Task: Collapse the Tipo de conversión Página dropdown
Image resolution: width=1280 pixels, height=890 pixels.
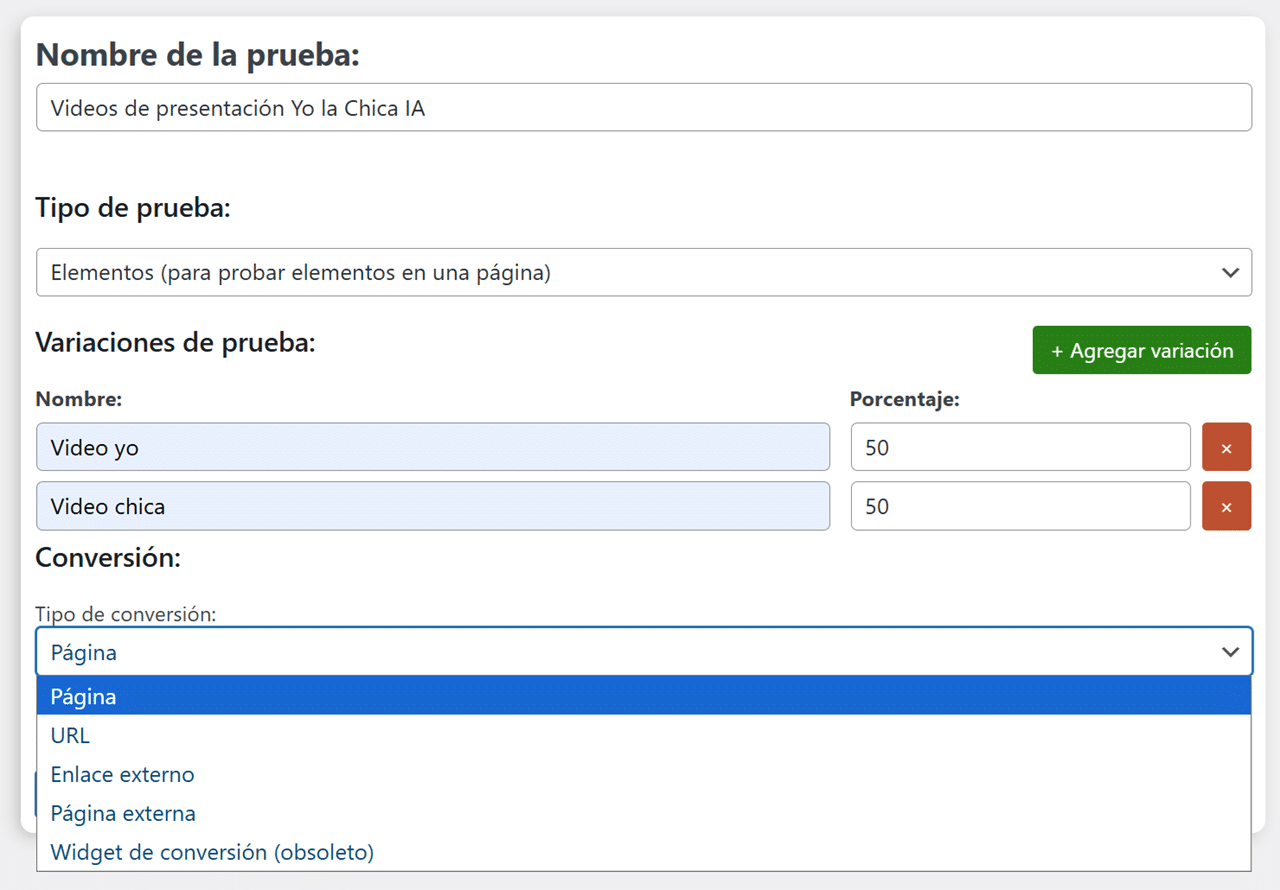Action: point(643,652)
